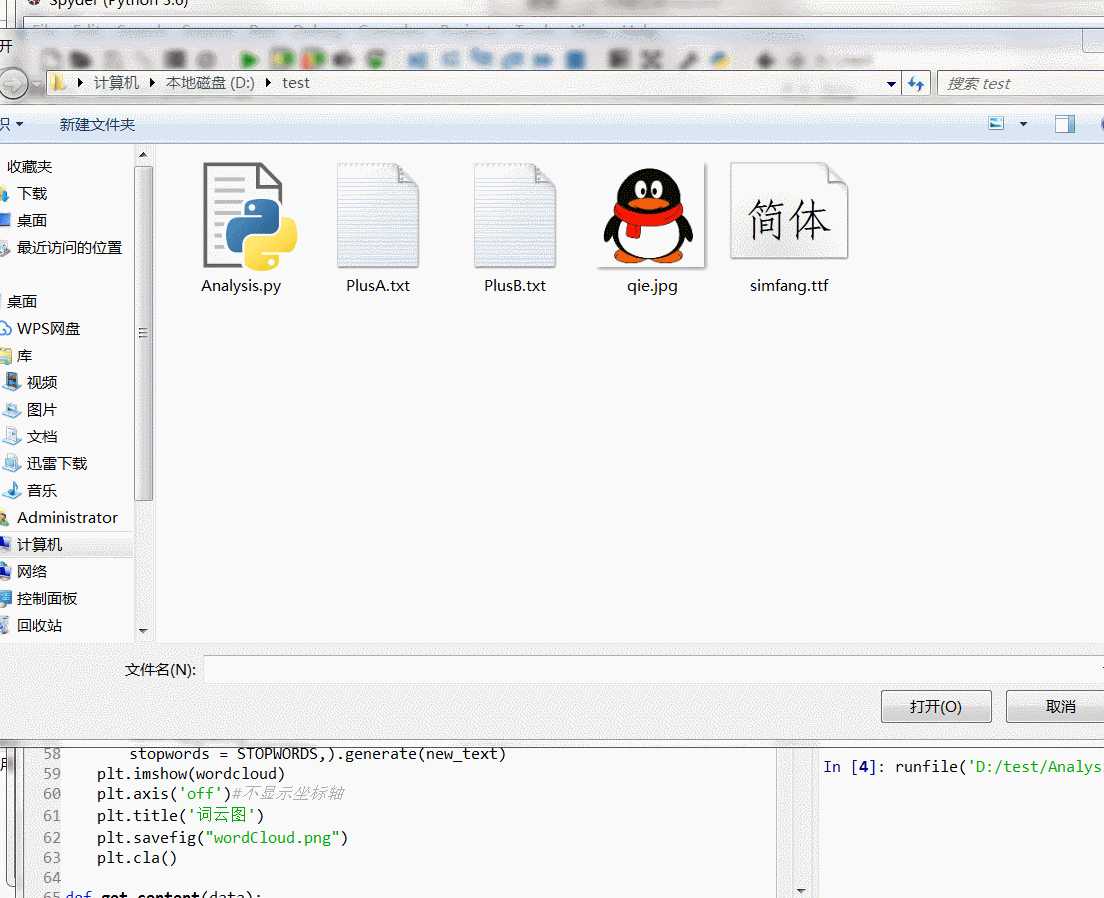Select the PlusB.txt file
This screenshot has width=1104, height=898.
tap(515, 228)
